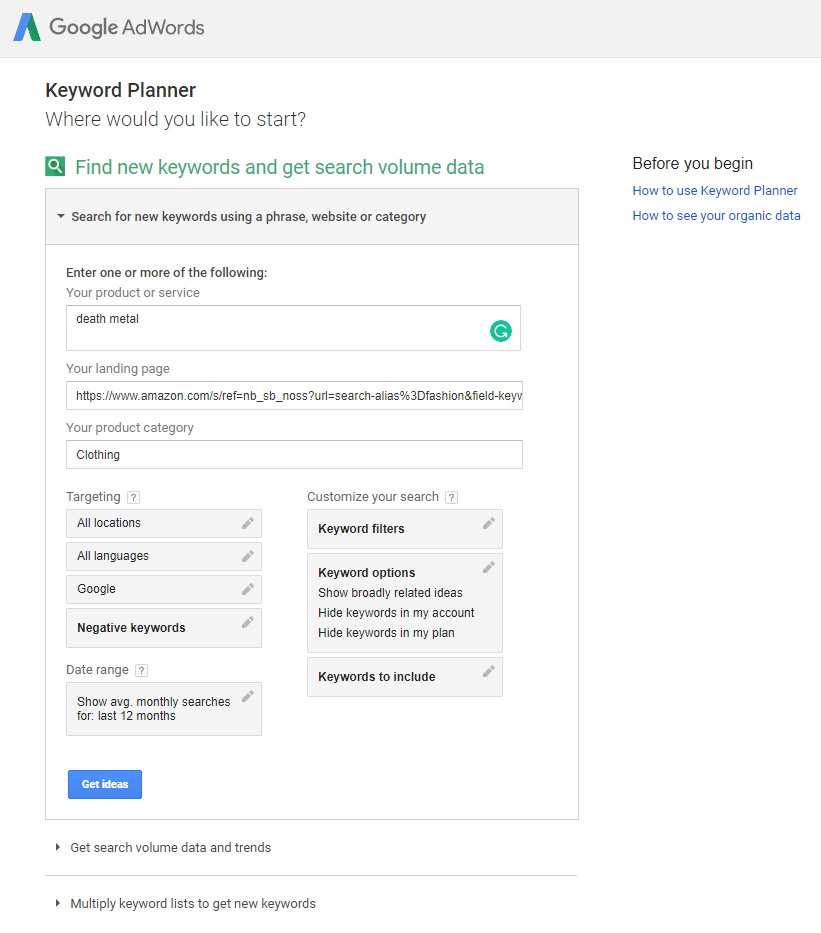Click pencil icon for Keyword options
Image resolution: width=821 pixels, height=933 pixels.
(488, 568)
